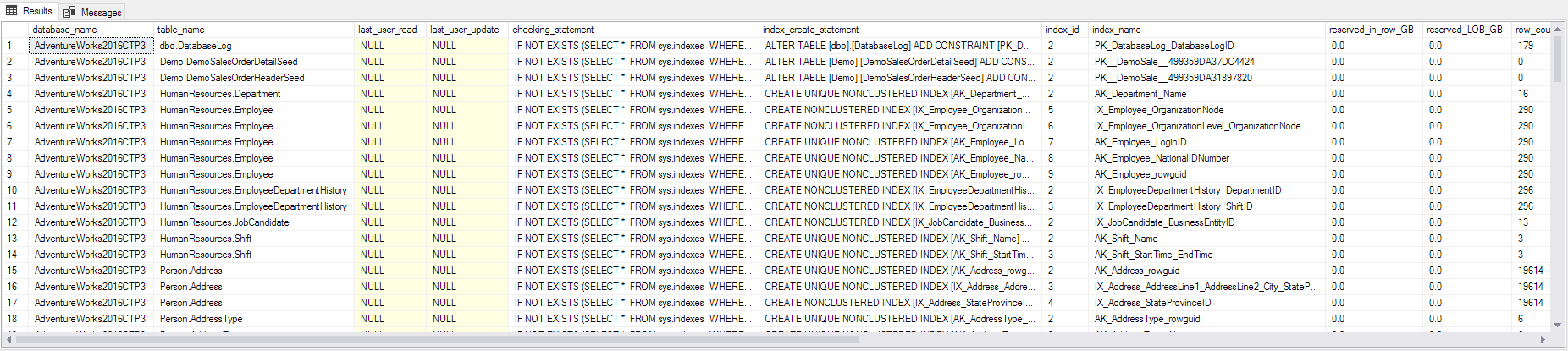Select the IX_JobCandidate_BusinessEntityID cell

[1207, 222]
